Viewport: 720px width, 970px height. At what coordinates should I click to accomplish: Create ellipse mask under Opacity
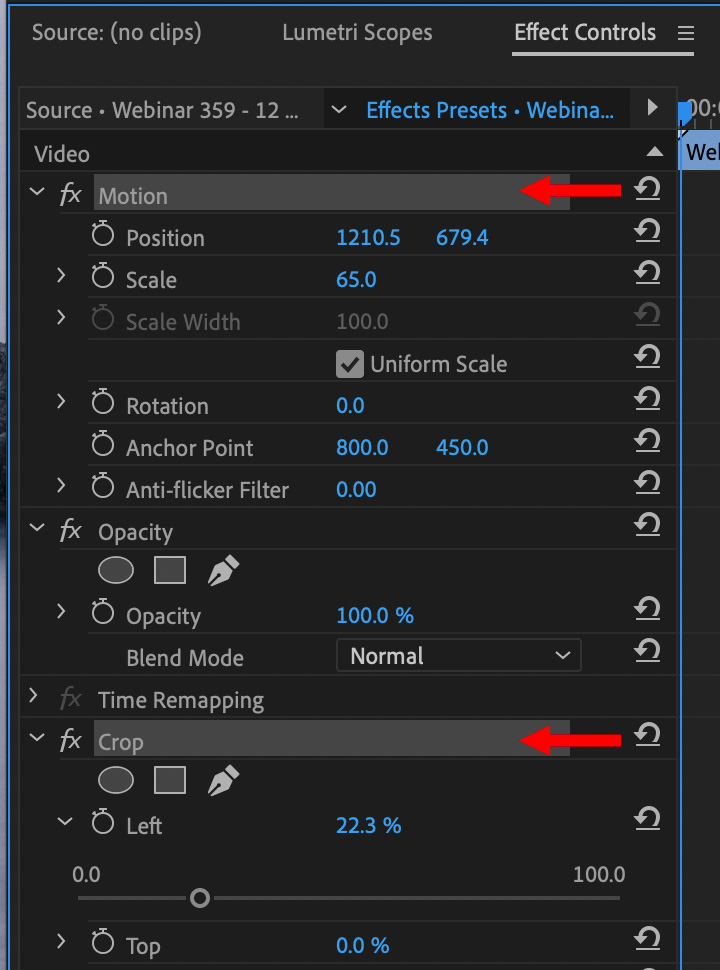tap(116, 570)
